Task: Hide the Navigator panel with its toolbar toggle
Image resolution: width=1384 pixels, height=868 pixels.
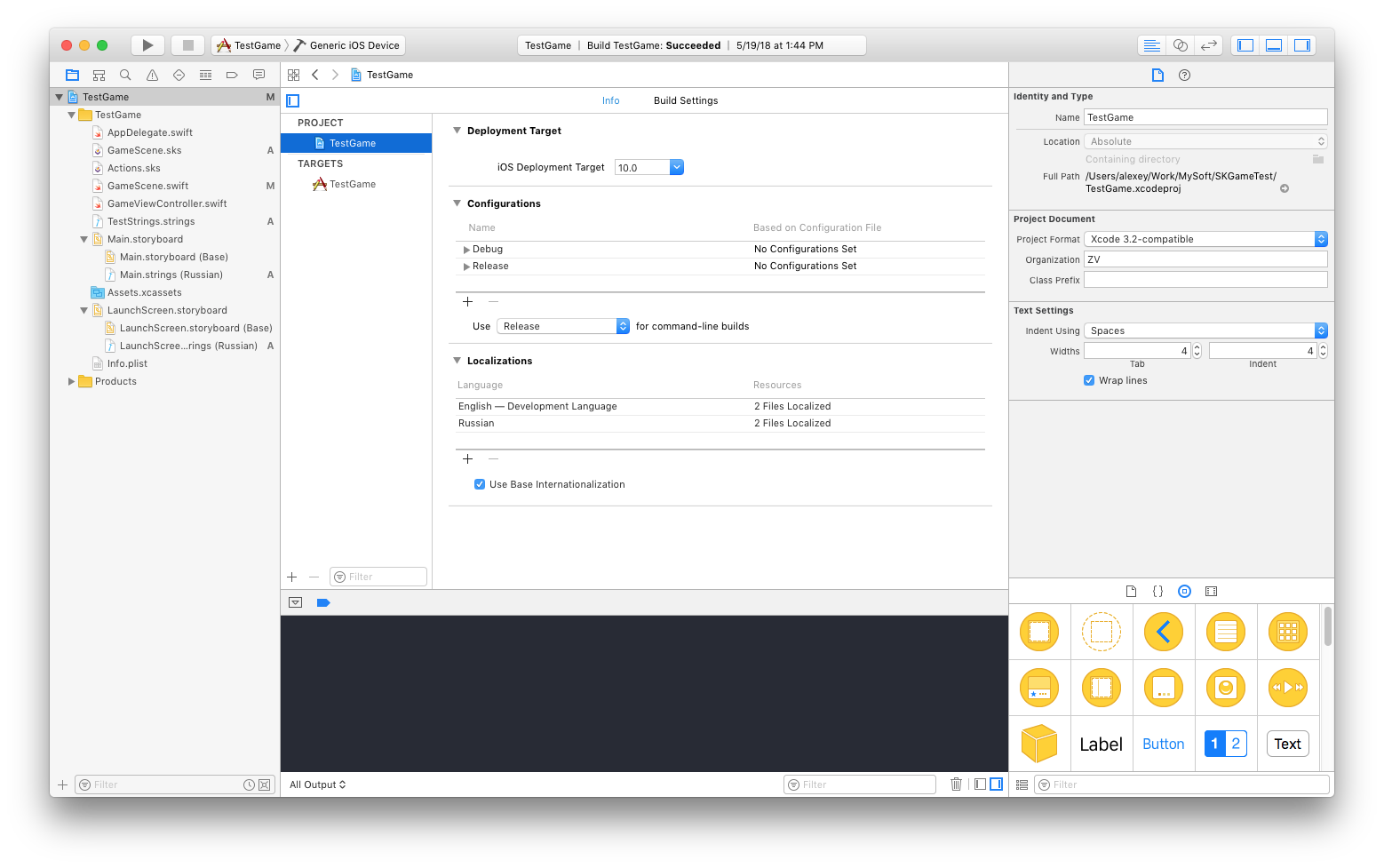Action: point(1245,44)
